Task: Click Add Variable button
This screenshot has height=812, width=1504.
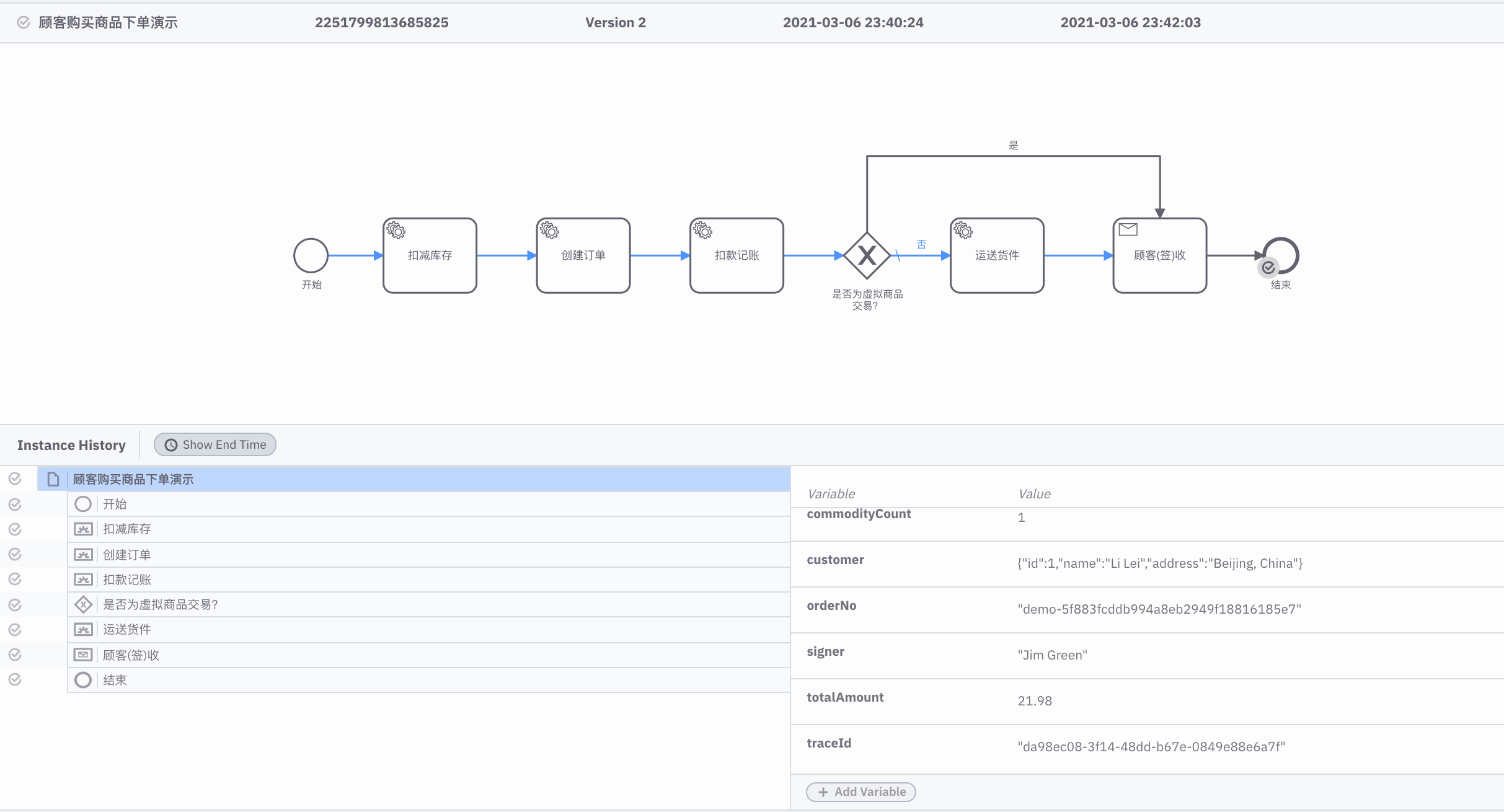Action: (x=861, y=792)
